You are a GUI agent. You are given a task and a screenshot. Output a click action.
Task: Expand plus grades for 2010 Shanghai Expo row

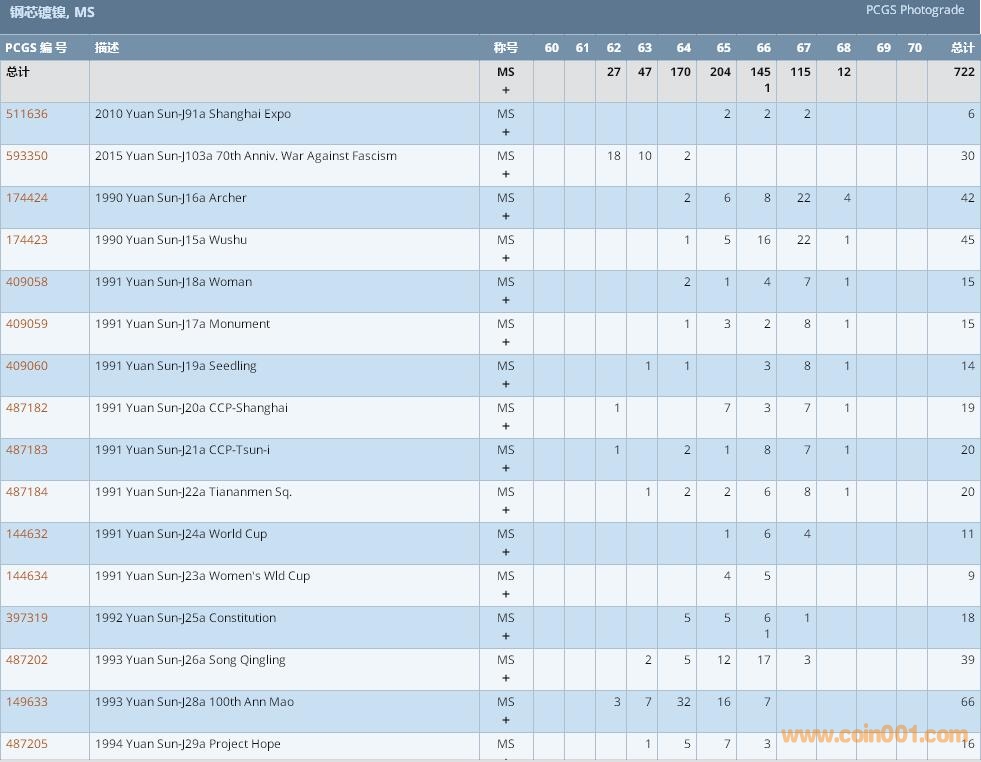(x=506, y=132)
